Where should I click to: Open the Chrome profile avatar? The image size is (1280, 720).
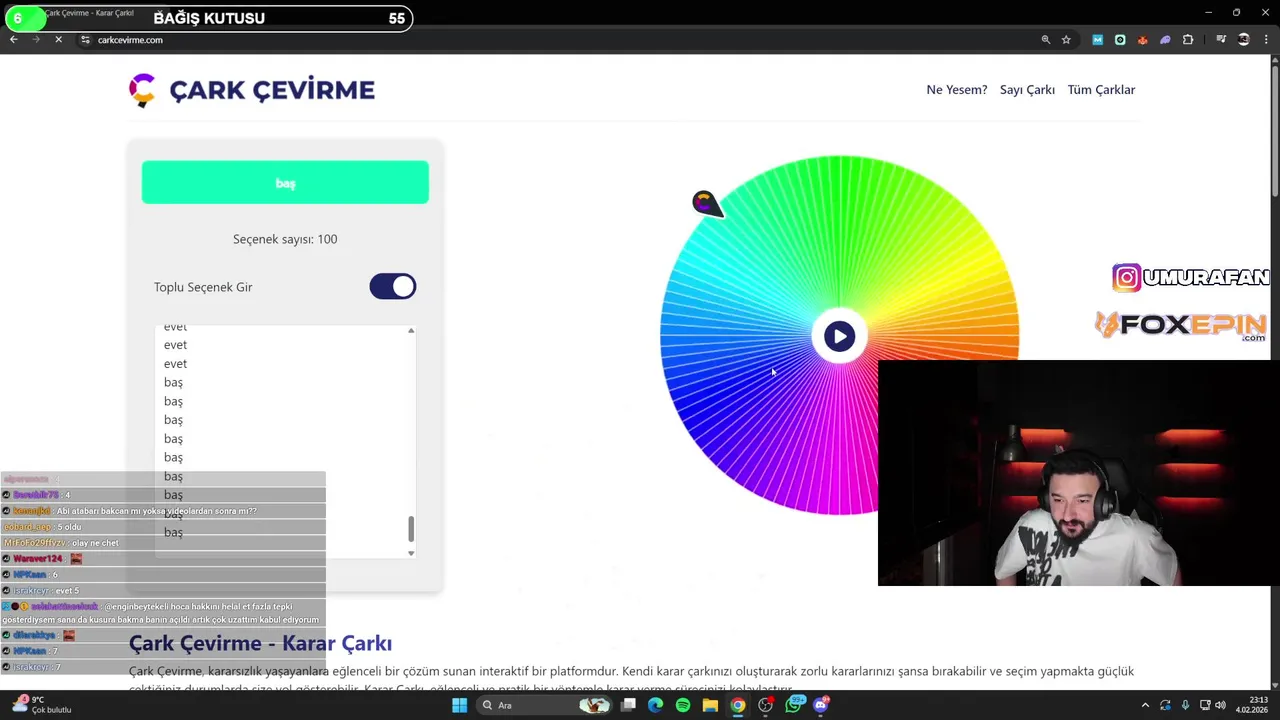click(1244, 40)
